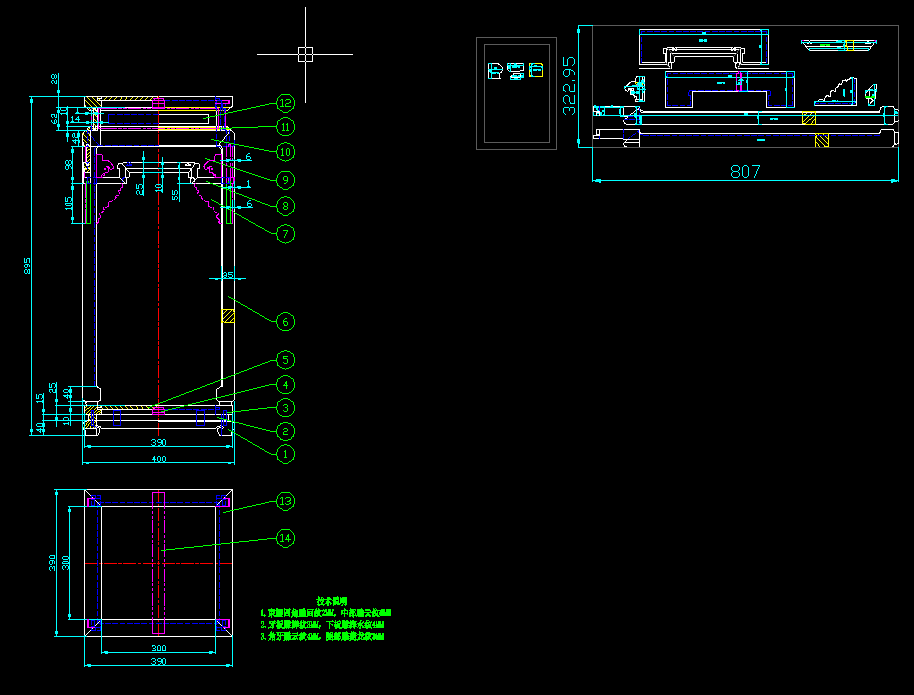Select balloon 14 in the plan view
Screen dimensions: 914x695
point(285,538)
